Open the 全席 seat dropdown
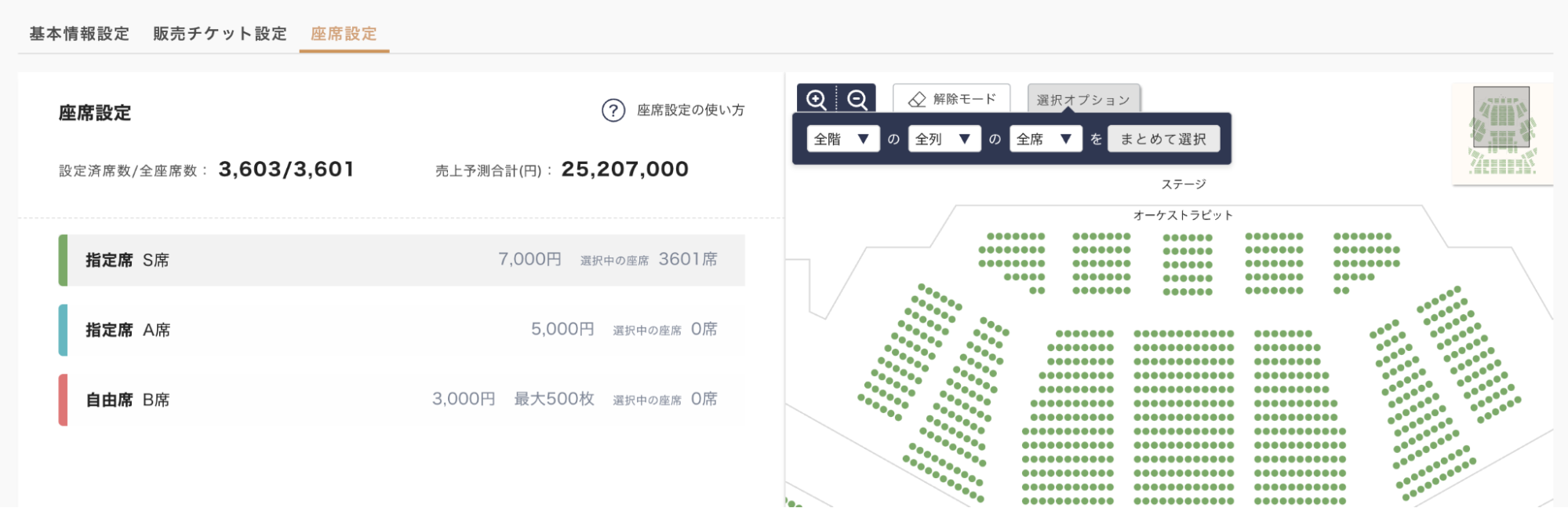 click(x=1045, y=139)
